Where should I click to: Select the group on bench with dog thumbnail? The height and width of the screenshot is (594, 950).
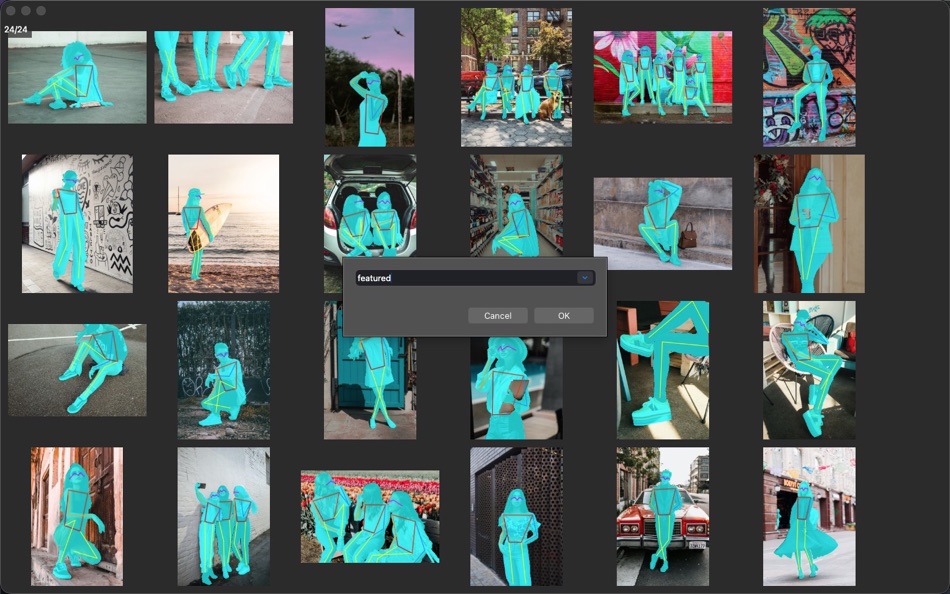coord(516,77)
